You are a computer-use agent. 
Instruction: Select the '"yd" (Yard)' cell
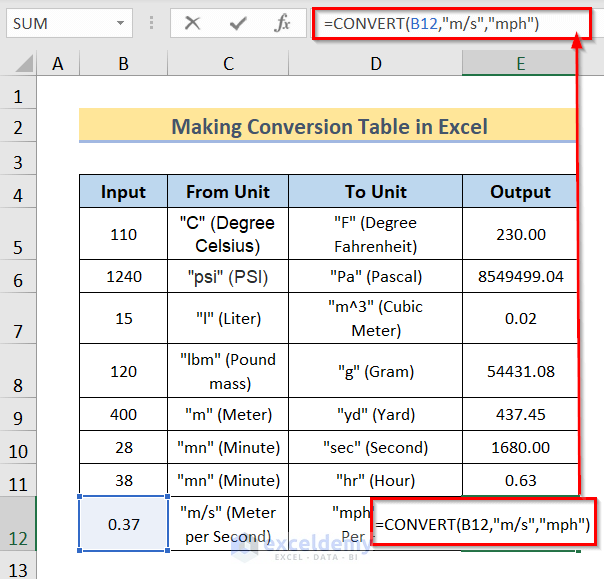(376, 415)
